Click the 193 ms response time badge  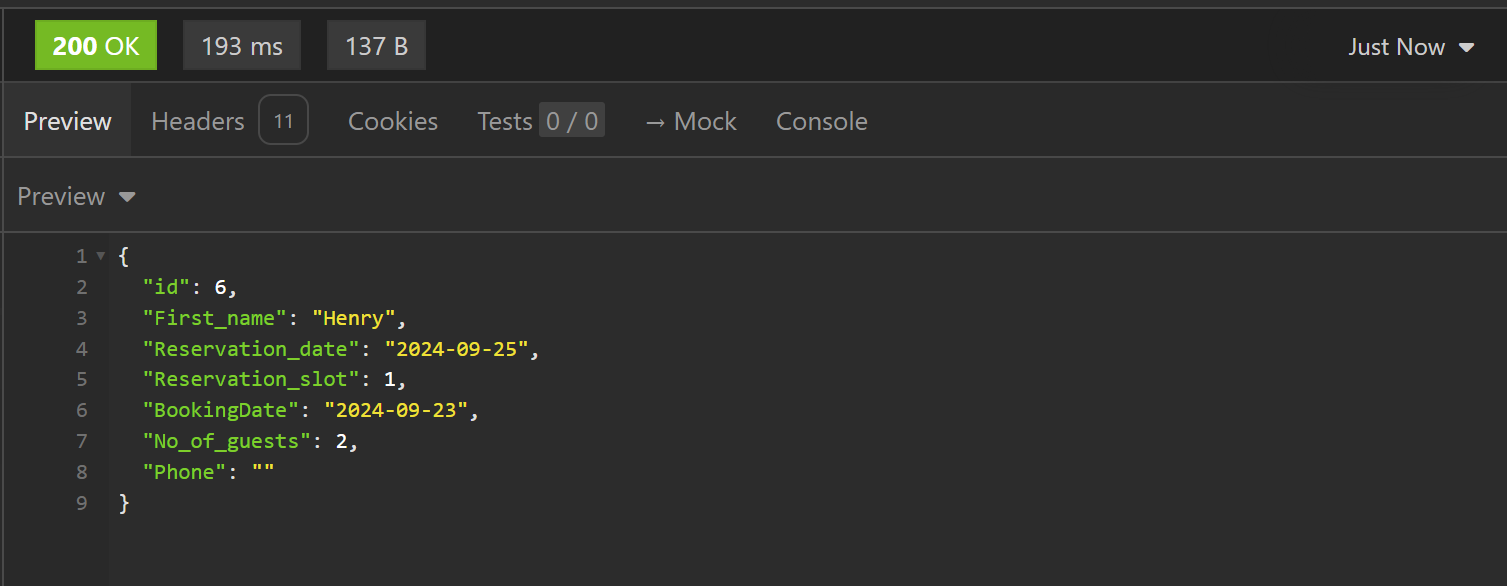241,46
